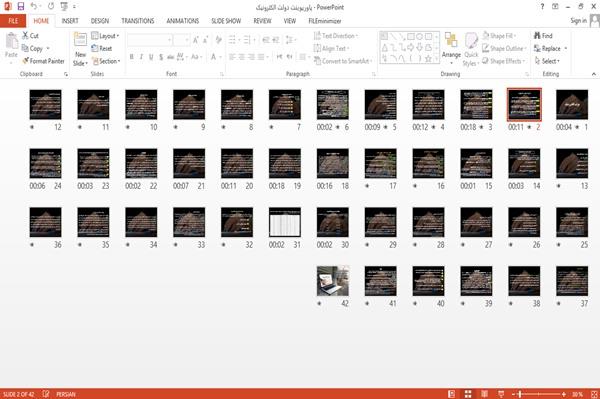
Task: Open the font size combo box
Action: [x=181, y=40]
